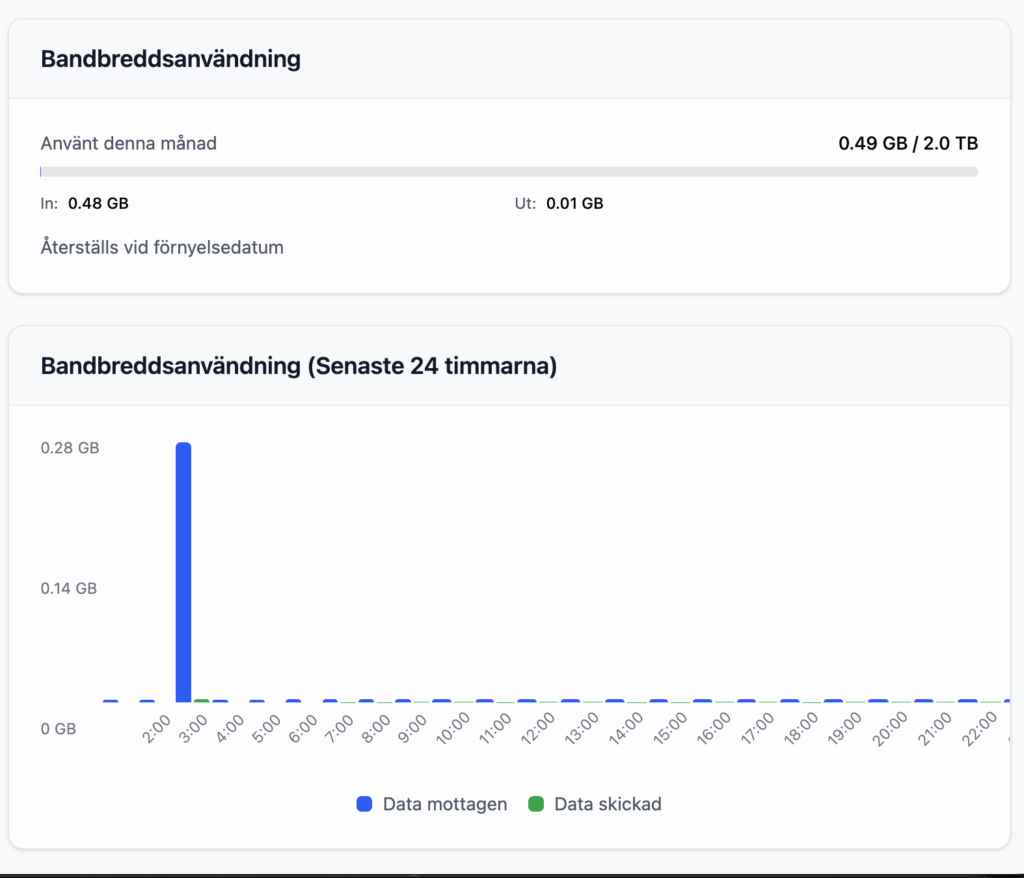Click the Ut: 0.01 GB value
The image size is (1024, 878).
coord(574,204)
